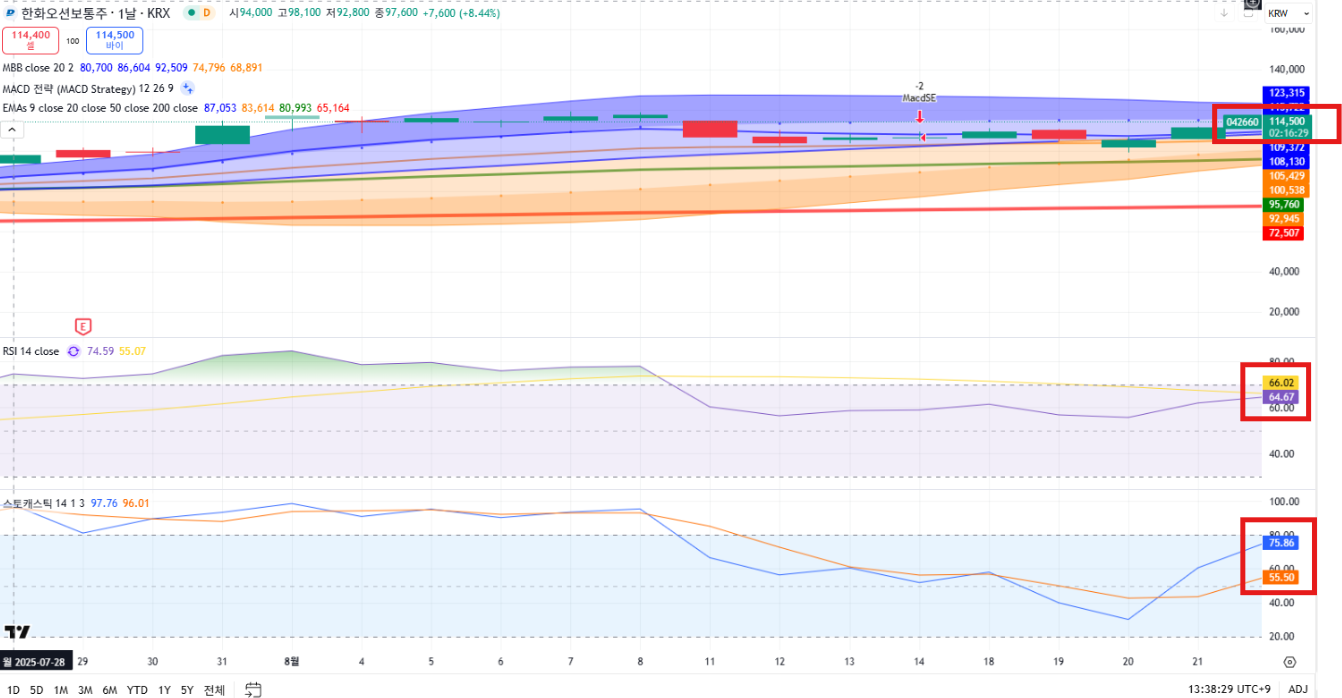
Task: Click the 123,315 blue price label
Action: (1287, 92)
